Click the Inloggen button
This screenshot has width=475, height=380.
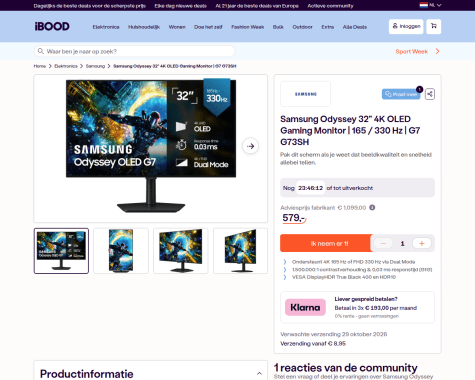(406, 26)
